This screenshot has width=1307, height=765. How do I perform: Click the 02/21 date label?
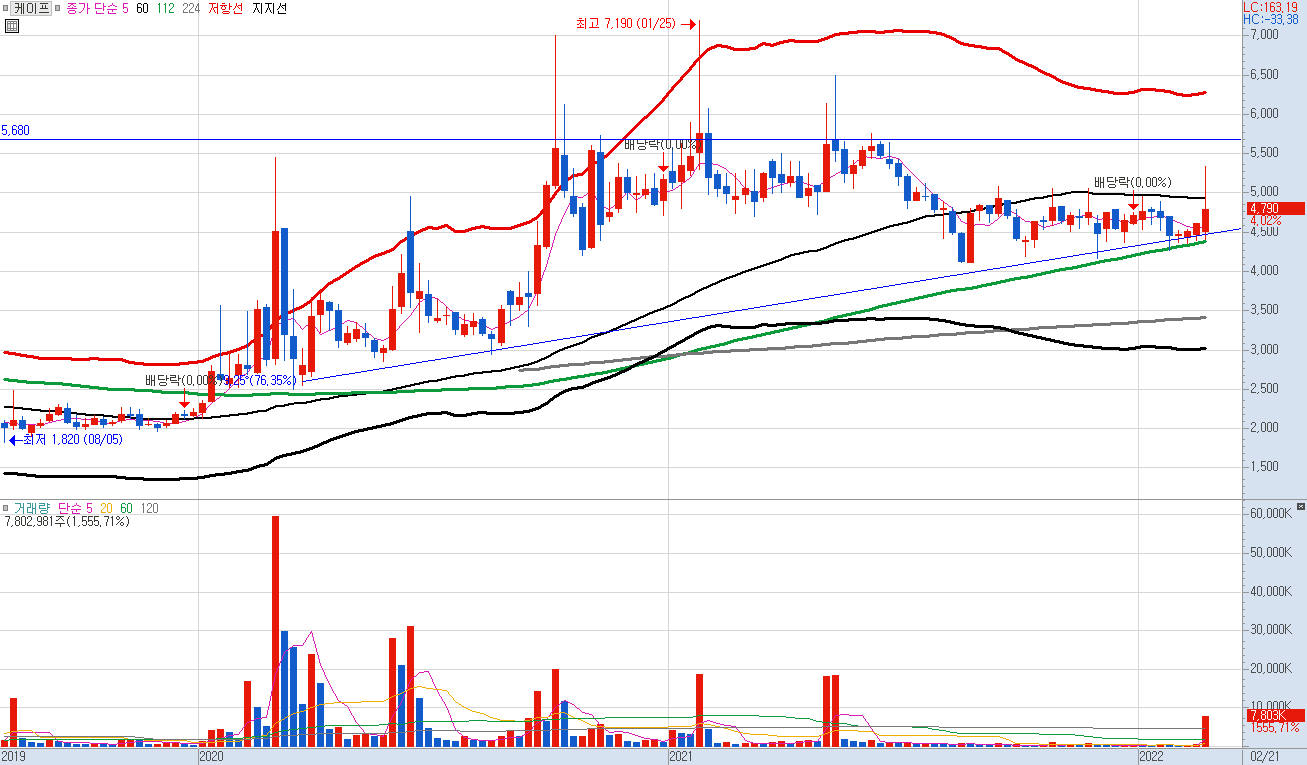point(1265,758)
